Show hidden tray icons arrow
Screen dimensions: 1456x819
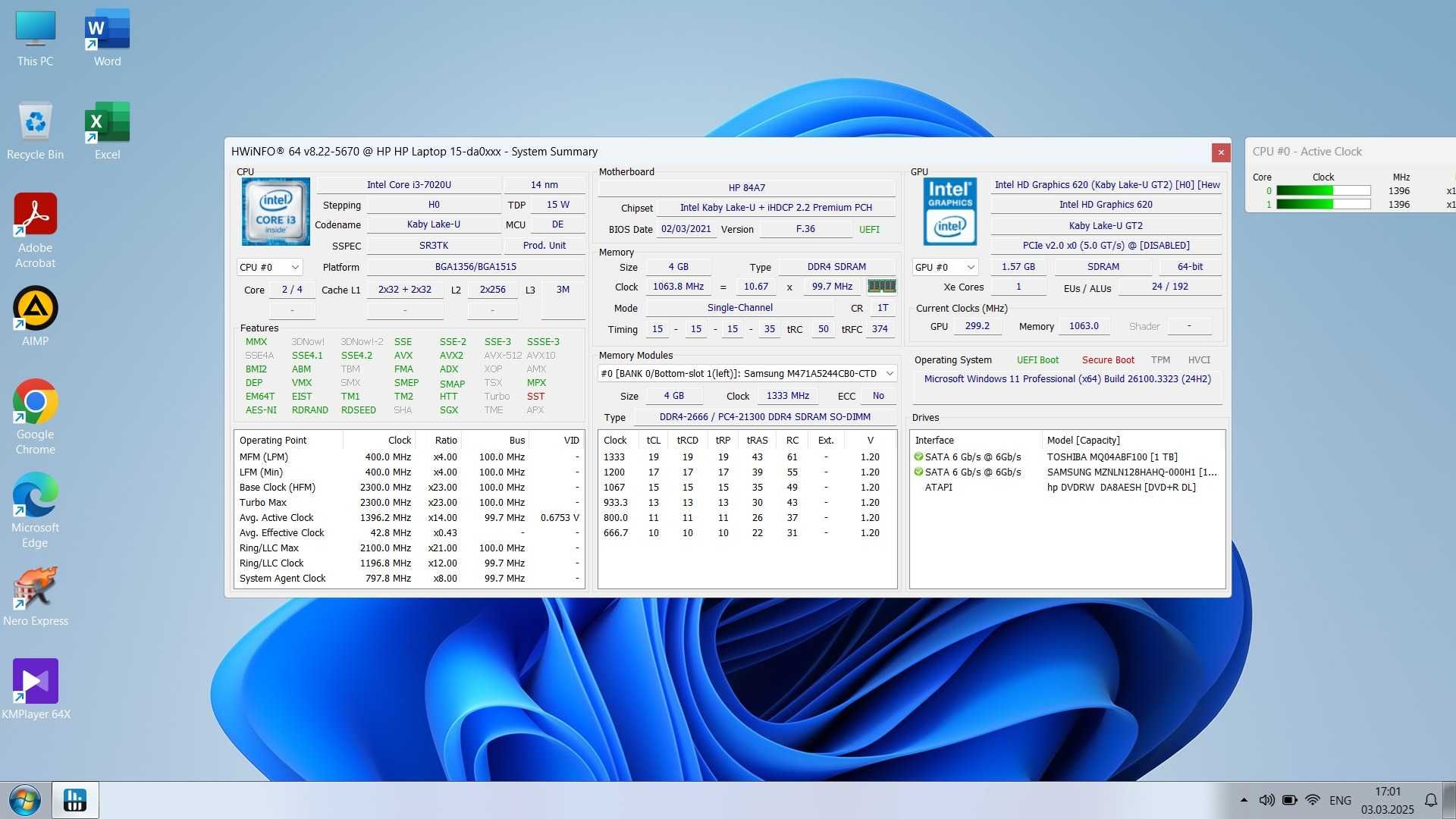(1244, 800)
